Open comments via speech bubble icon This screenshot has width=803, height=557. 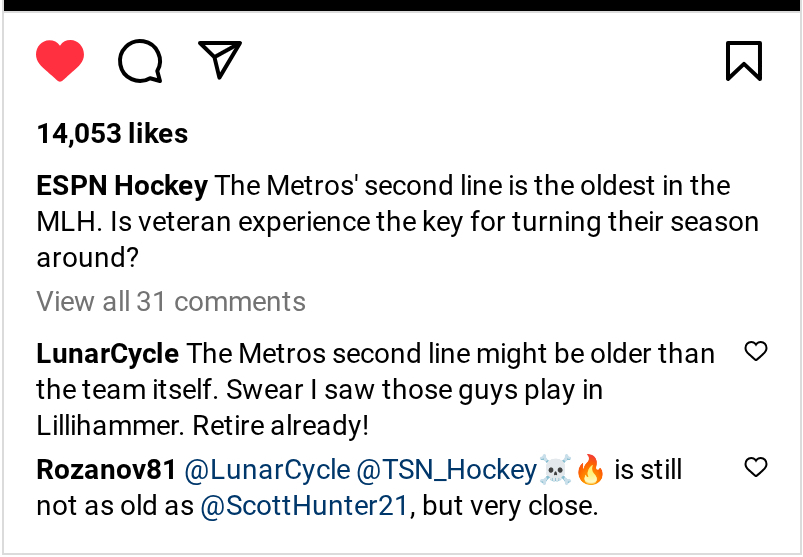tap(140, 61)
